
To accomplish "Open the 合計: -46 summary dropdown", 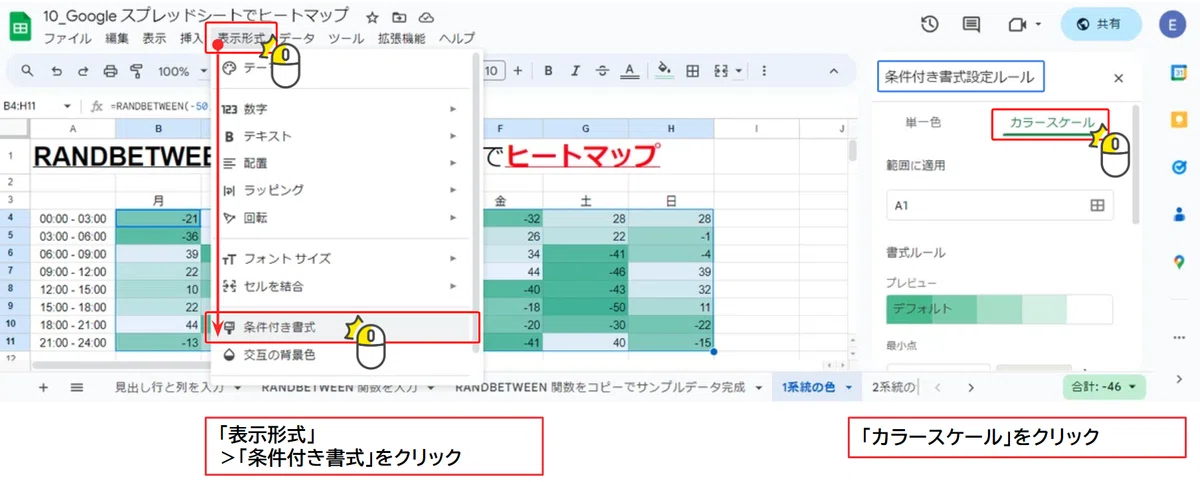I will click(1105, 387).
